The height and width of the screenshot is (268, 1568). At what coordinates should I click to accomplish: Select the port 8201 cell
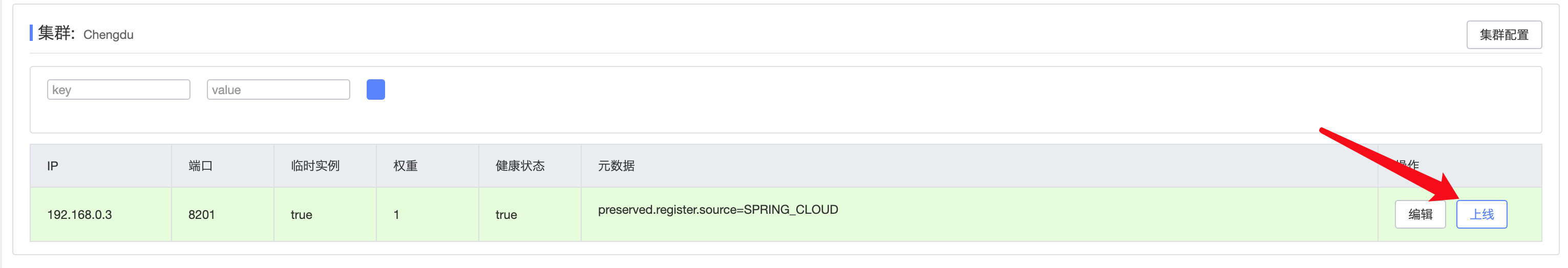[x=201, y=214]
